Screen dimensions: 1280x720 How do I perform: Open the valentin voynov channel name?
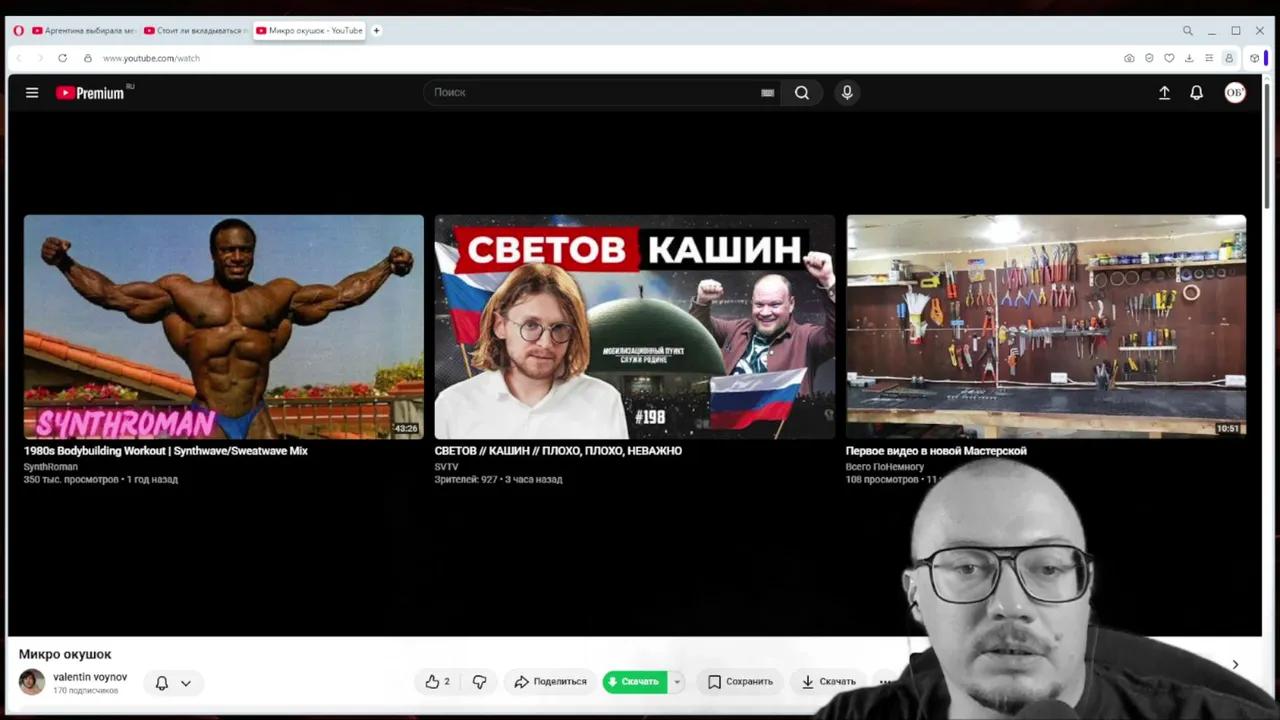(x=90, y=677)
